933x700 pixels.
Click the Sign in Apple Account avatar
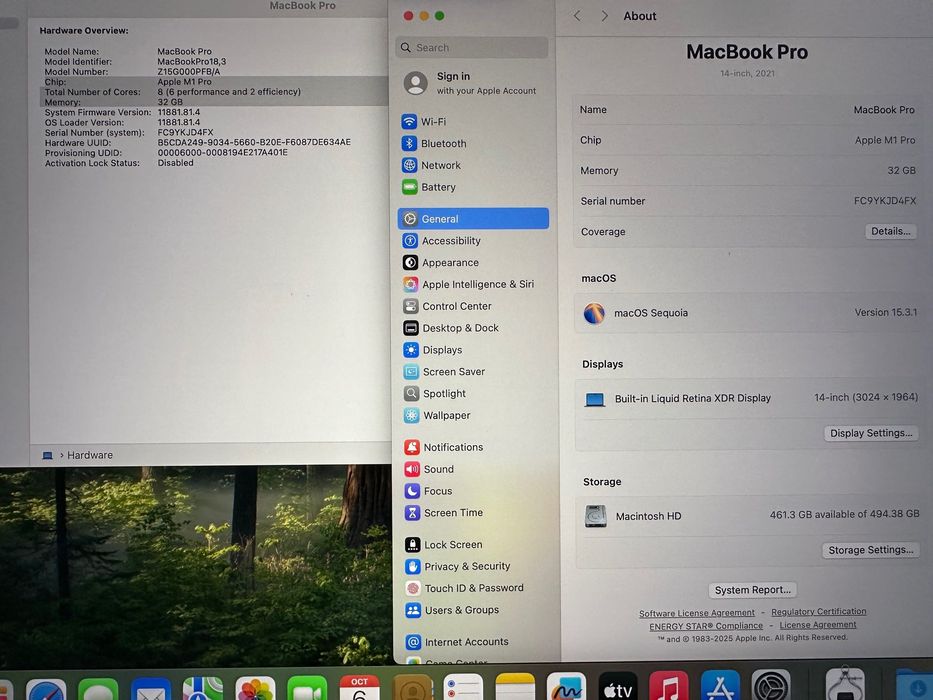(415, 83)
